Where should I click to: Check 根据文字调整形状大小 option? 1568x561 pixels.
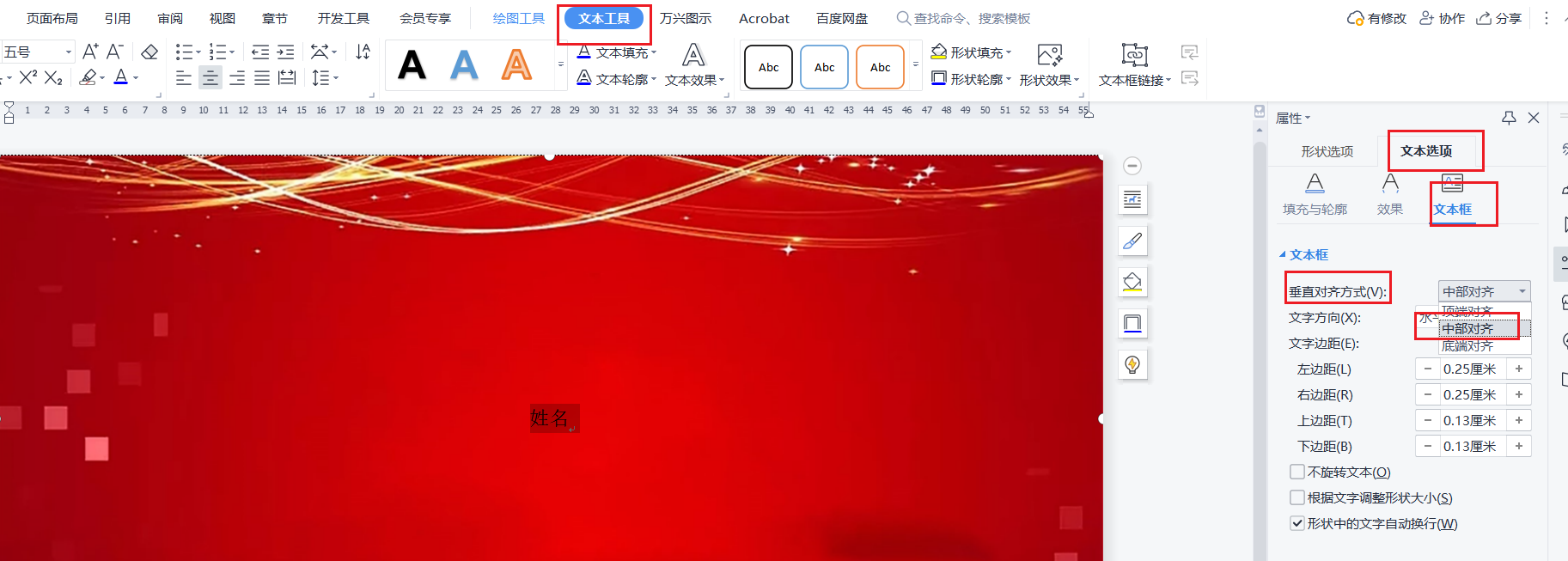(x=1297, y=497)
